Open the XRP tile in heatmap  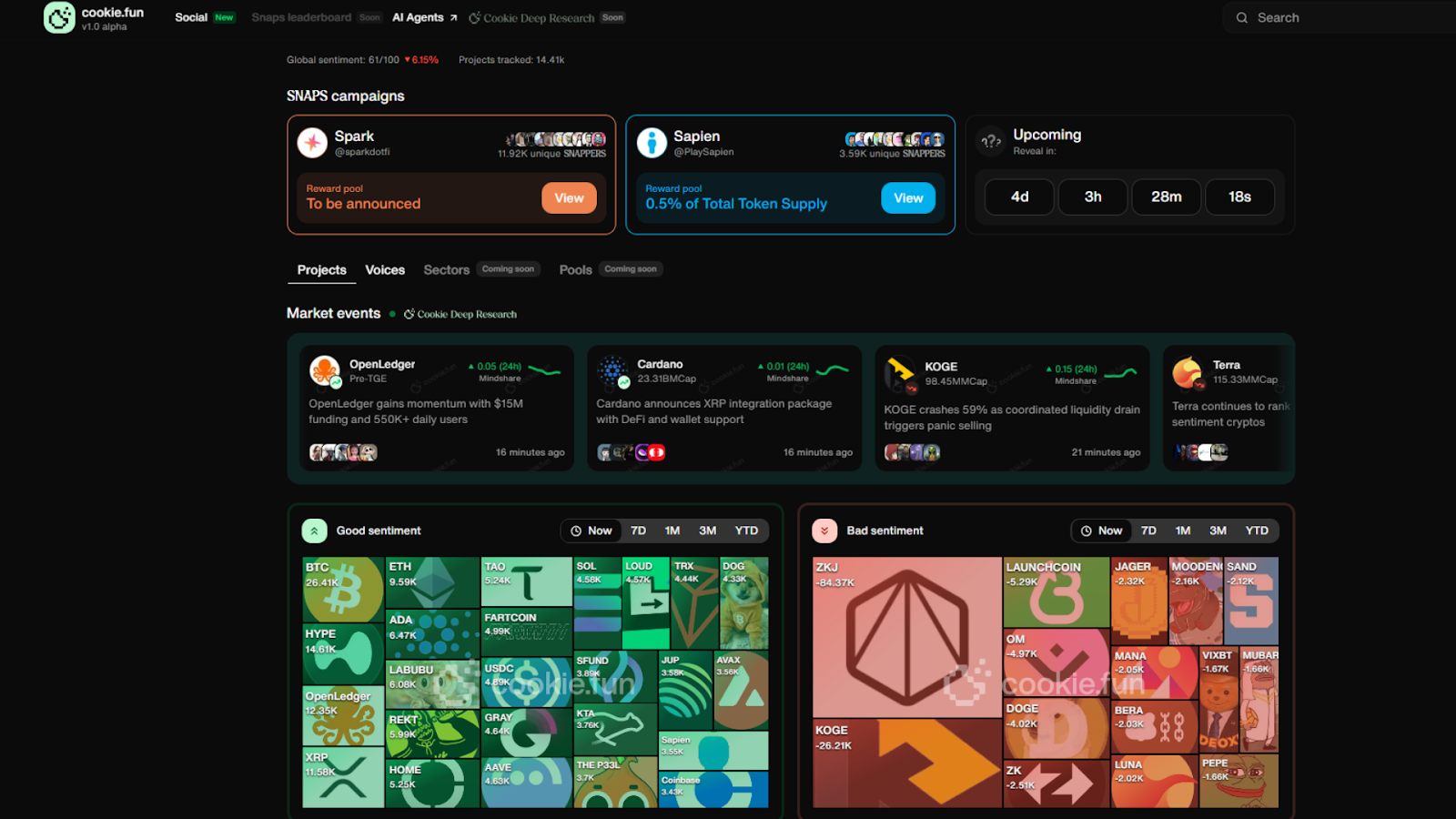click(343, 778)
